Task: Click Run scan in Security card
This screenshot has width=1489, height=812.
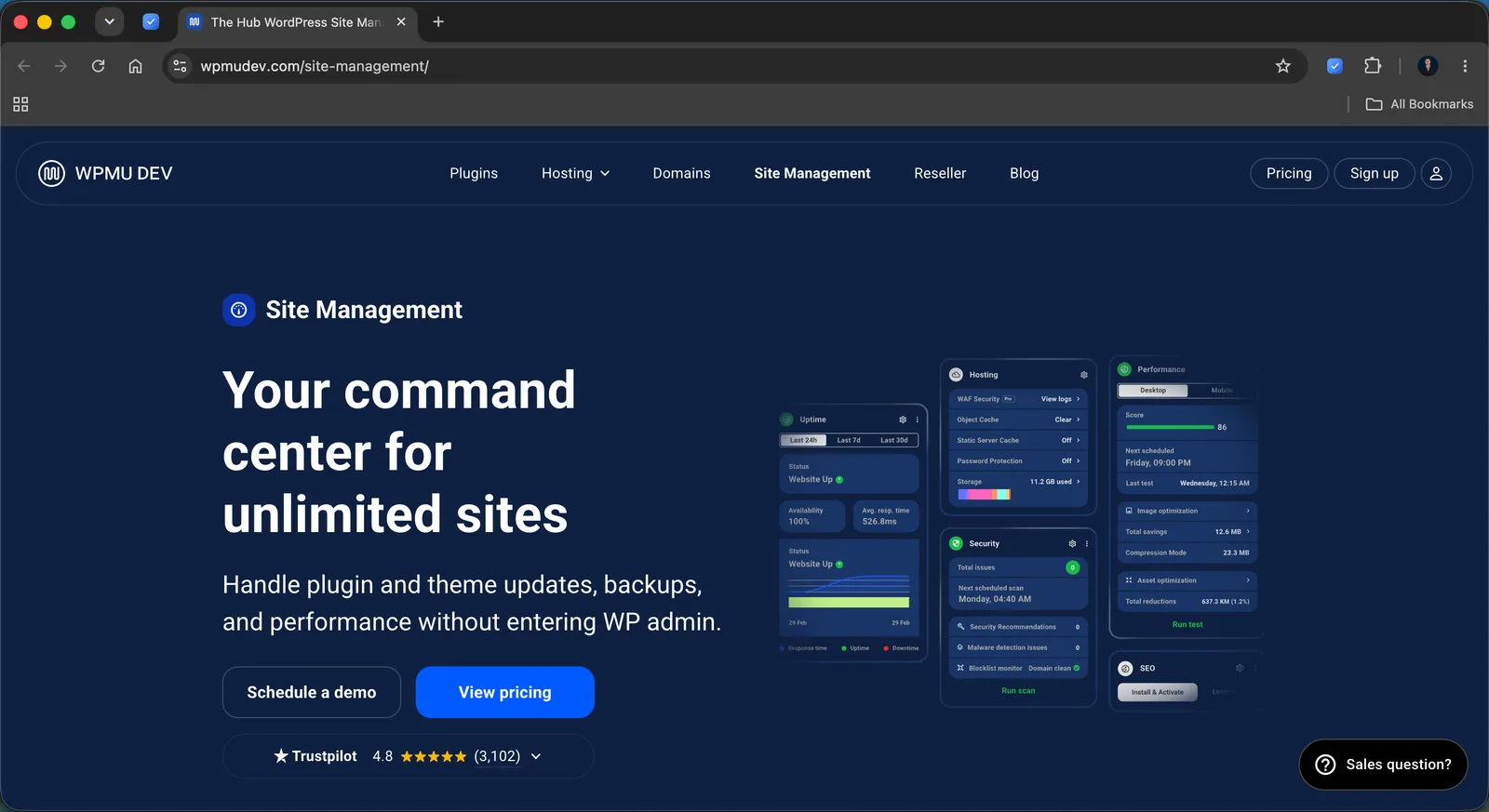Action: [x=1018, y=691]
